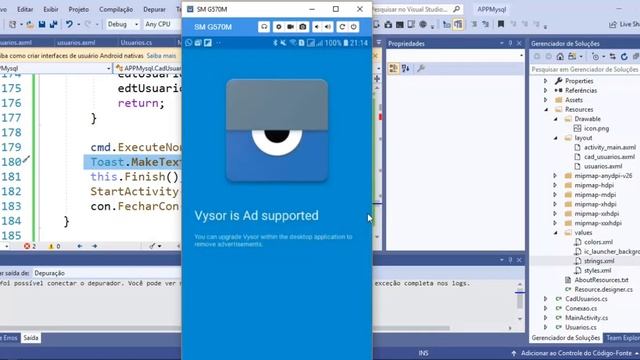
Task: Open the Compilação menu
Action: 116,9
